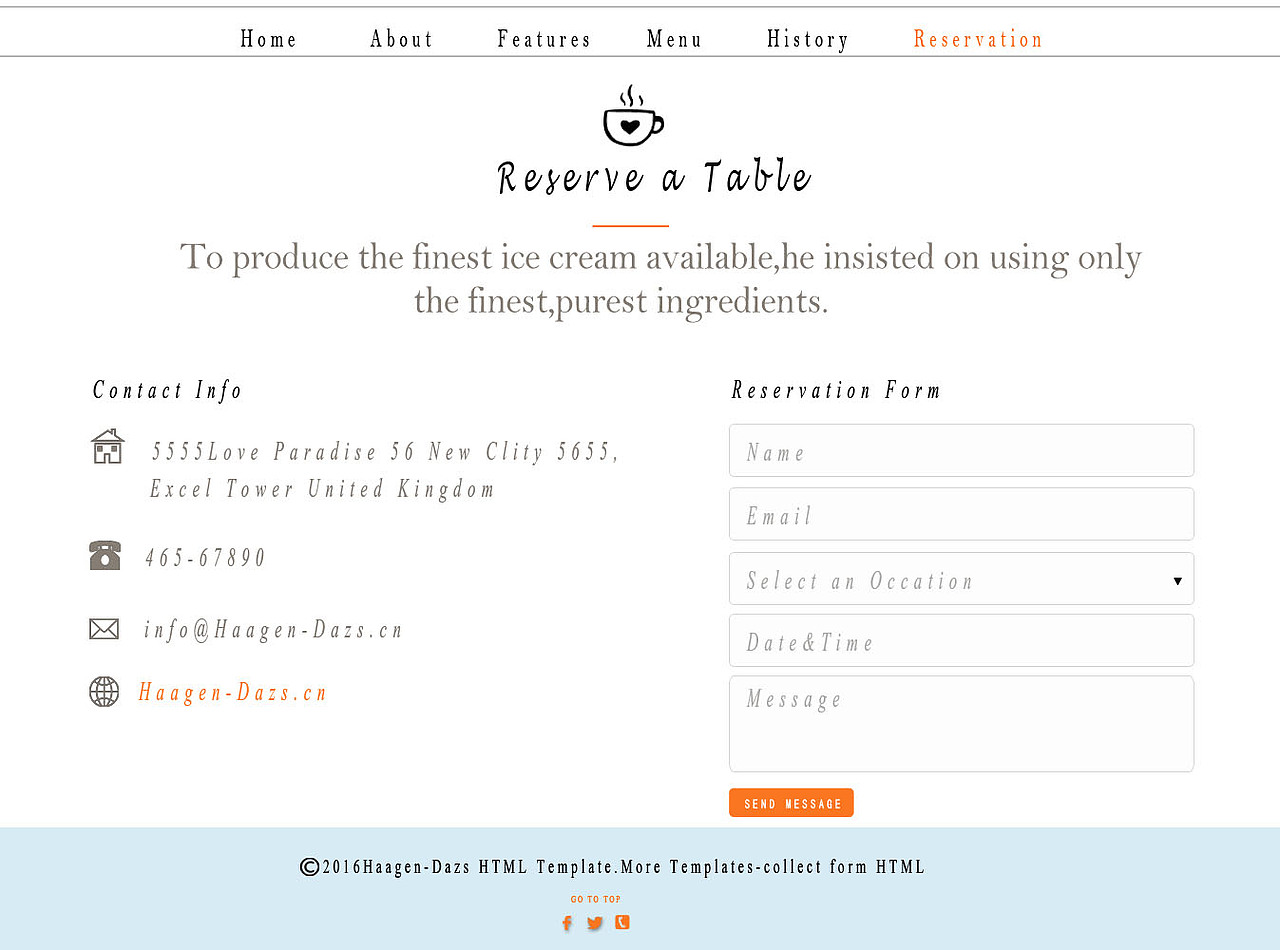1280x950 pixels.
Task: Jump to the History section
Action: 808,39
